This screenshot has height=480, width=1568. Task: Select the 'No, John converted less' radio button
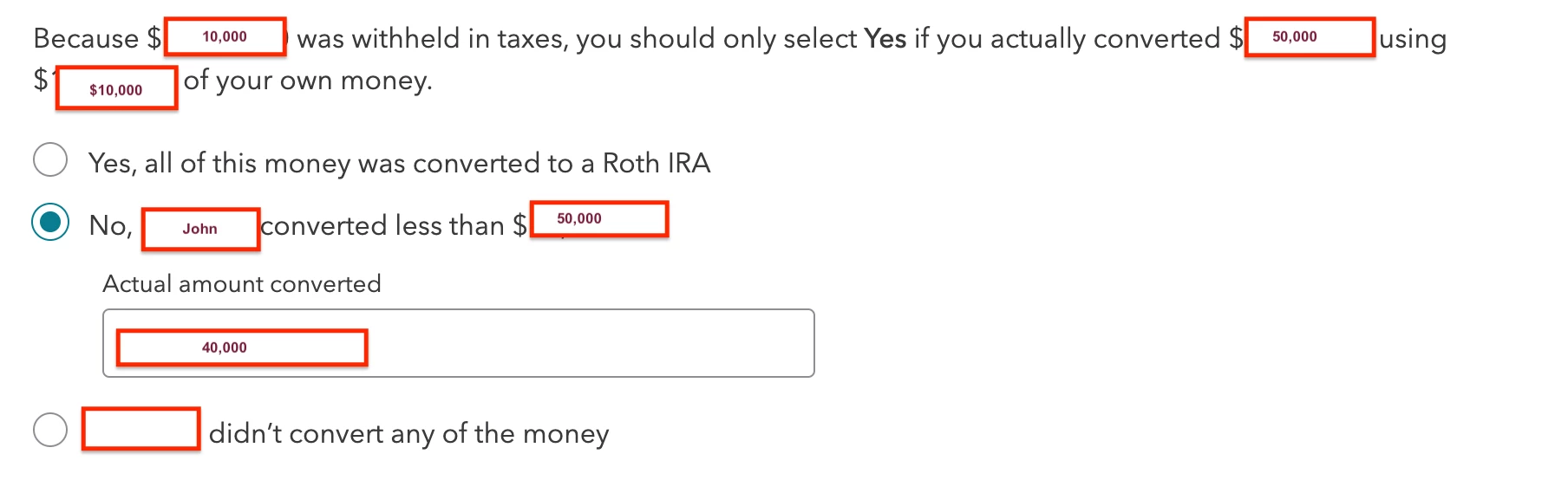[50, 223]
